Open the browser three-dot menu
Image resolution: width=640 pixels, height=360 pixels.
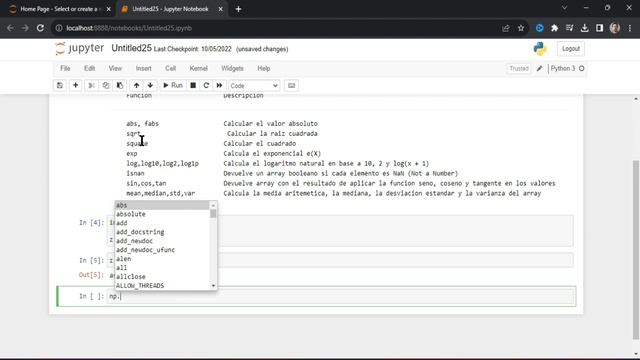[630, 28]
